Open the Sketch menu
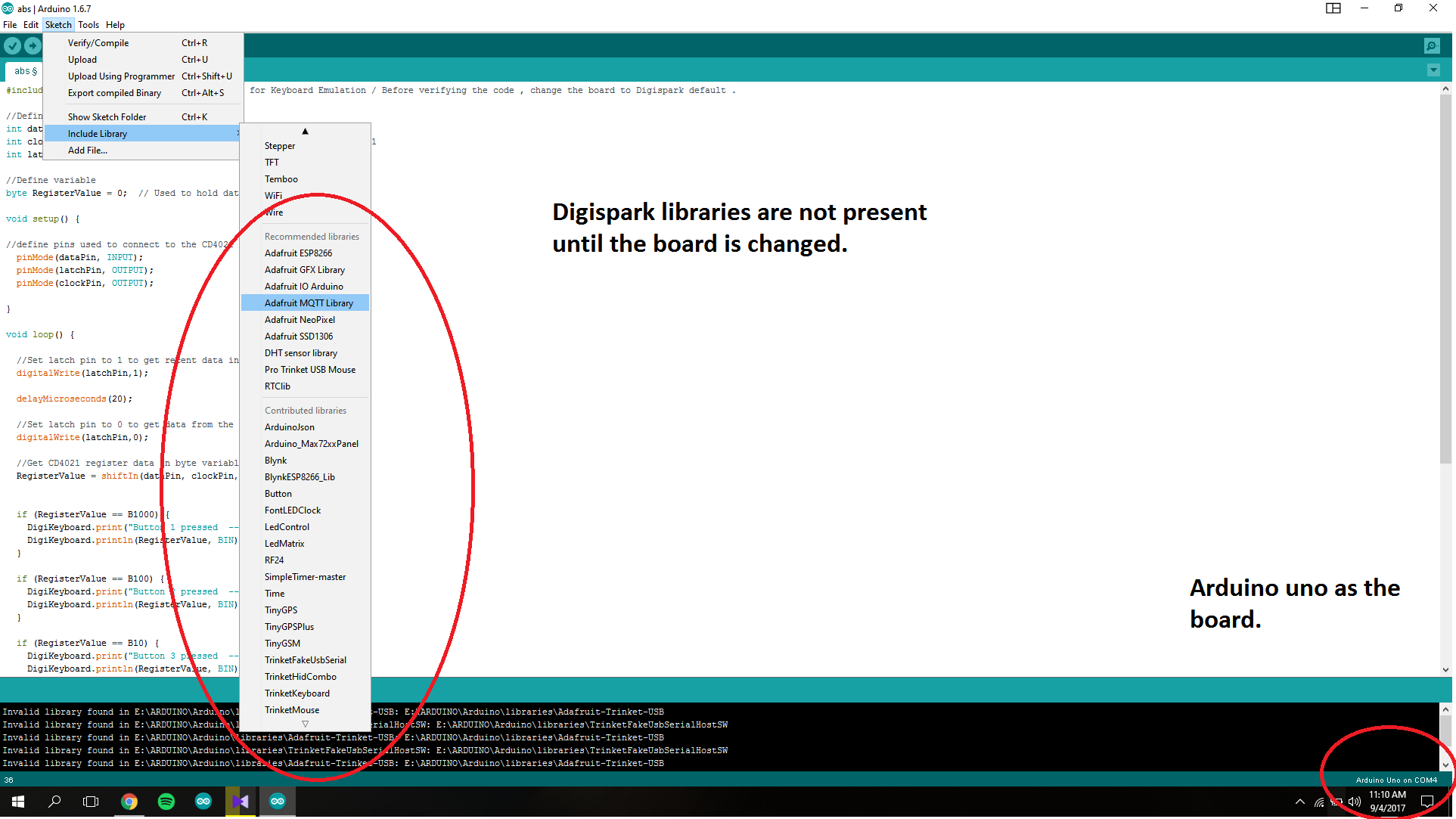Screen dimensions: 1456x819 58,24
